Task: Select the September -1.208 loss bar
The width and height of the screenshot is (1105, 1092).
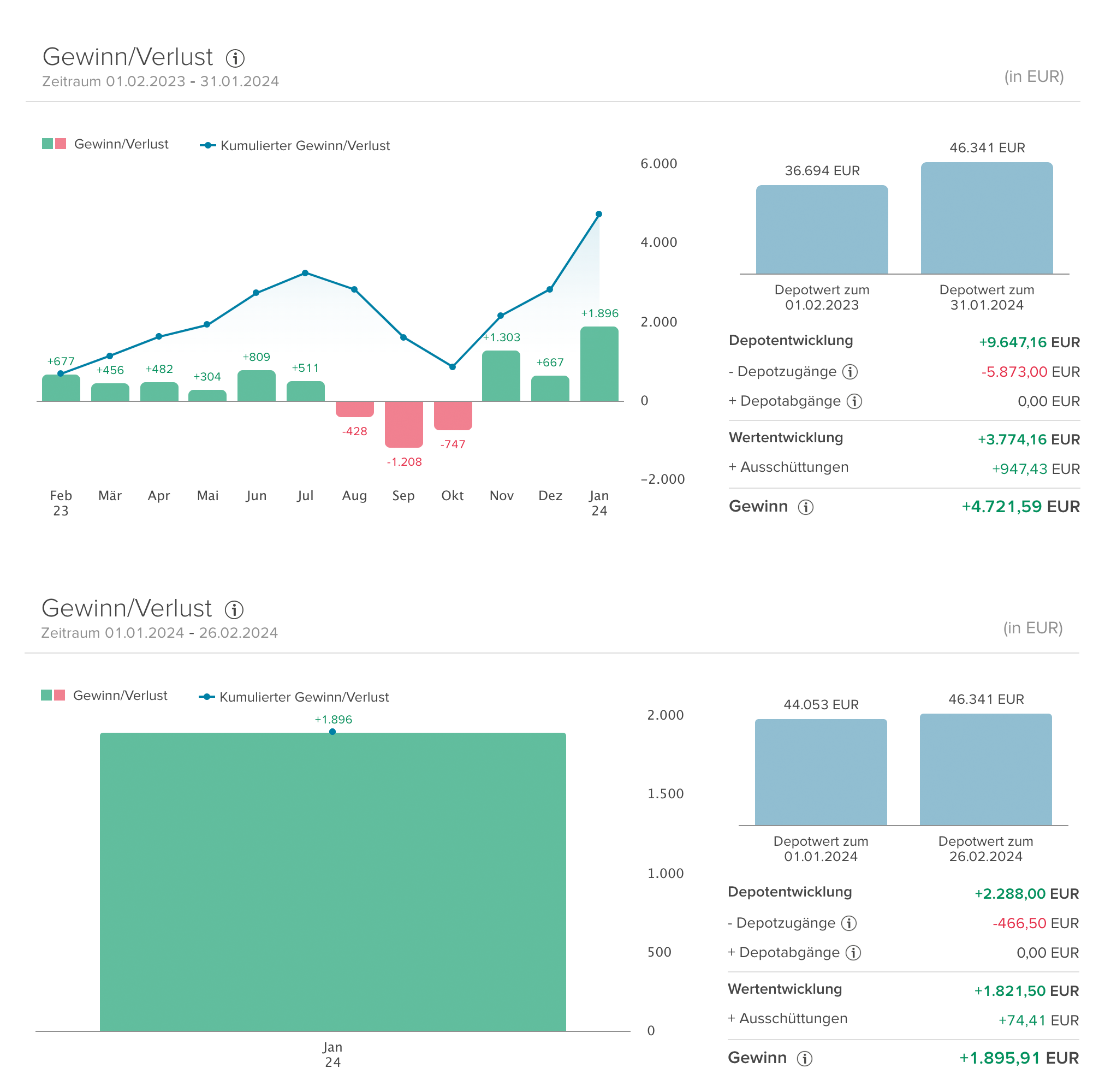Action: click(x=404, y=424)
